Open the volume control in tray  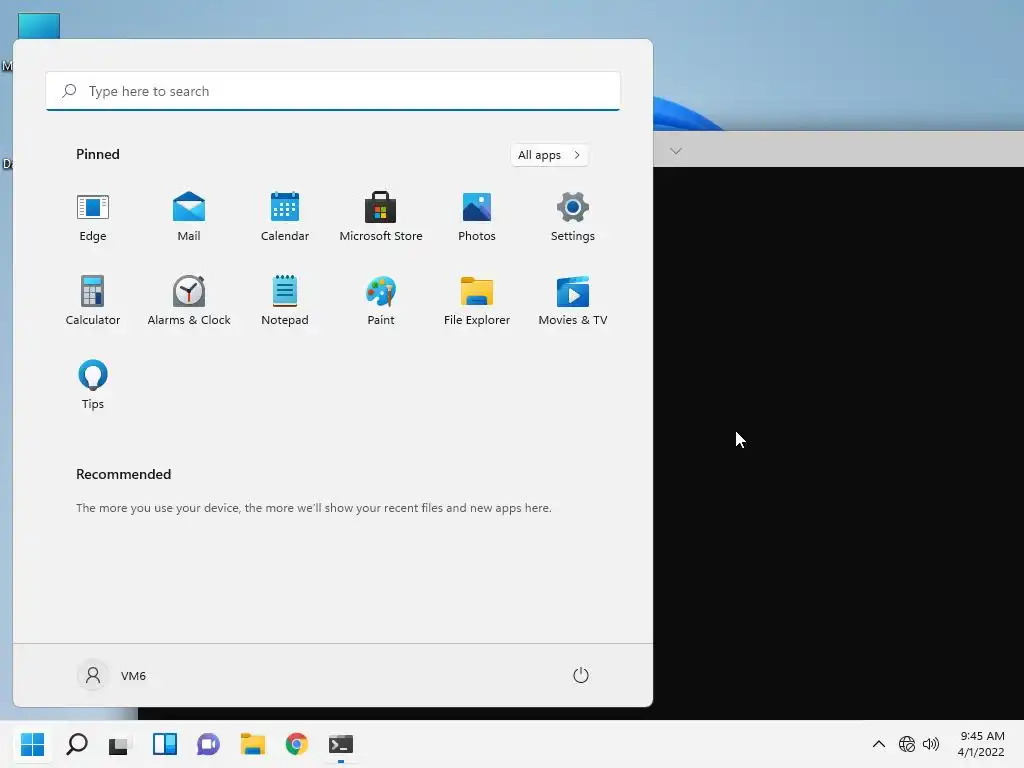click(931, 744)
